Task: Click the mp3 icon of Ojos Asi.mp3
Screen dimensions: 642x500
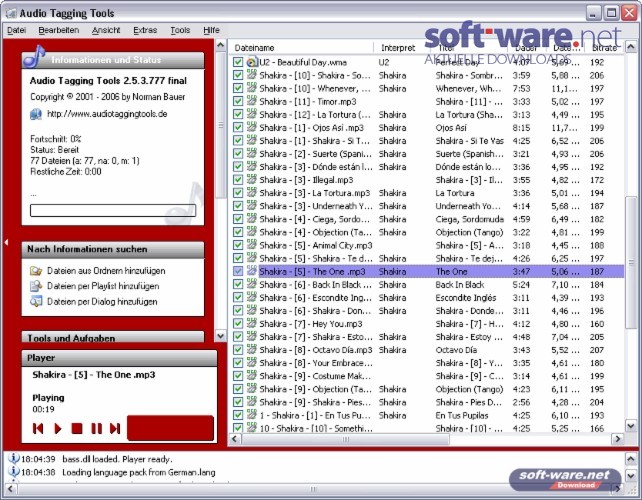Action: 252,127
